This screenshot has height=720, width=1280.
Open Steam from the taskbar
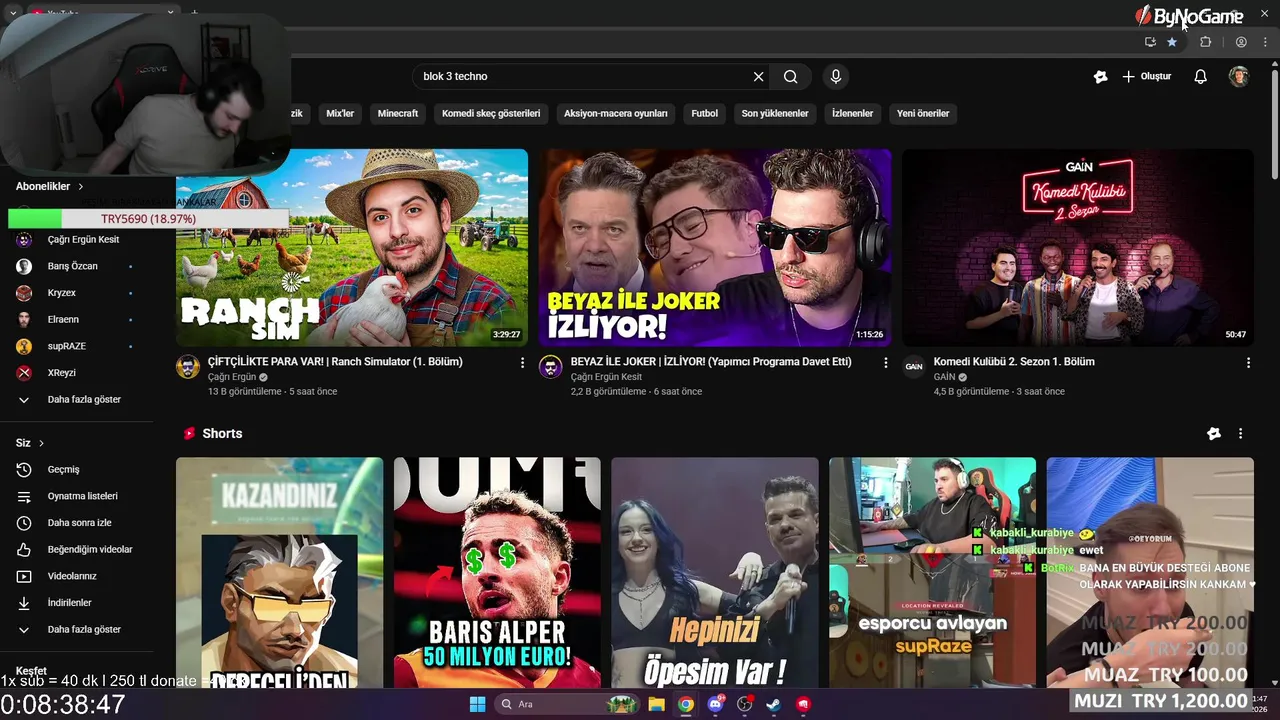point(774,704)
